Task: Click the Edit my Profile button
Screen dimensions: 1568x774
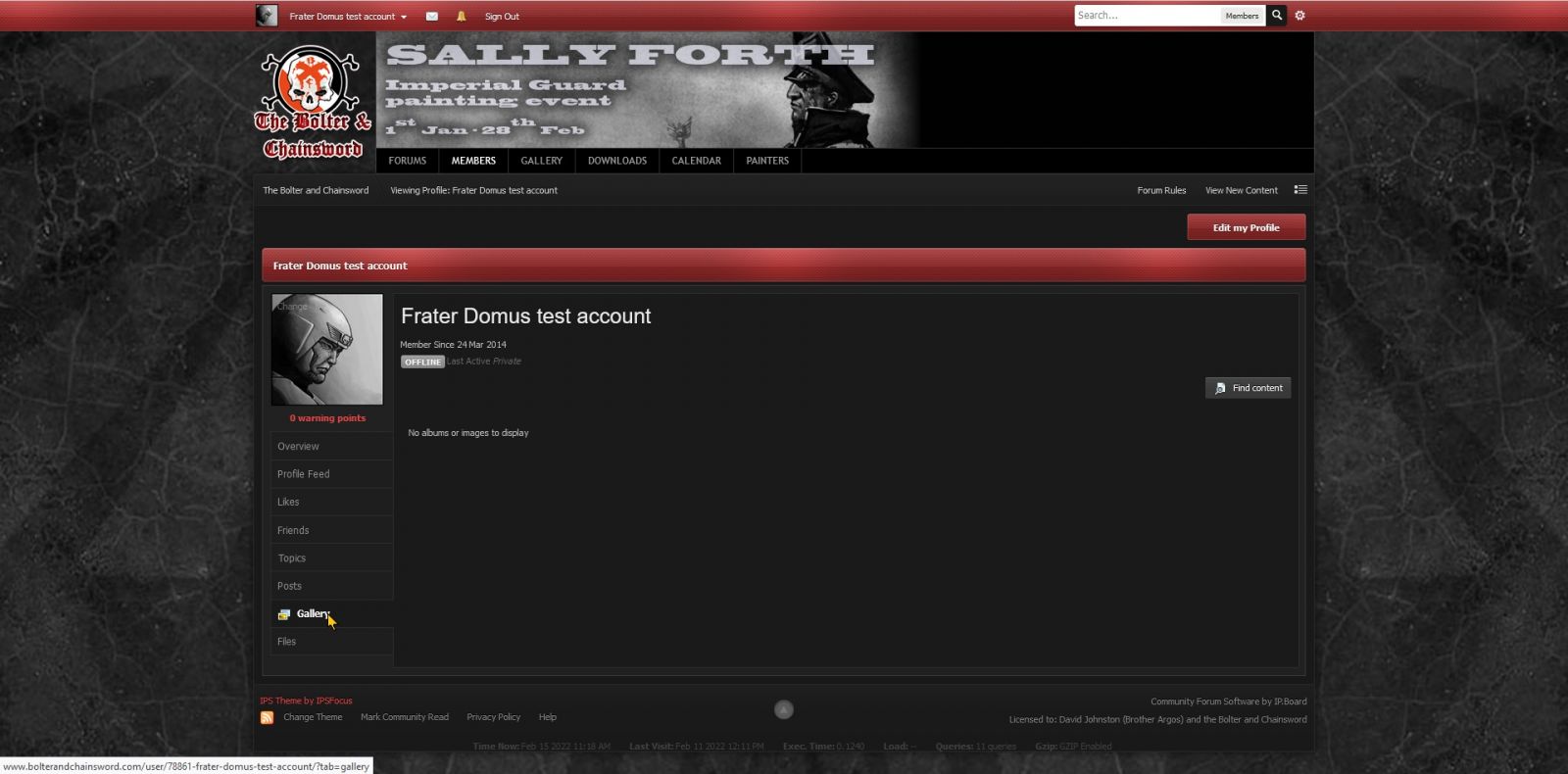Action: 1246,227
